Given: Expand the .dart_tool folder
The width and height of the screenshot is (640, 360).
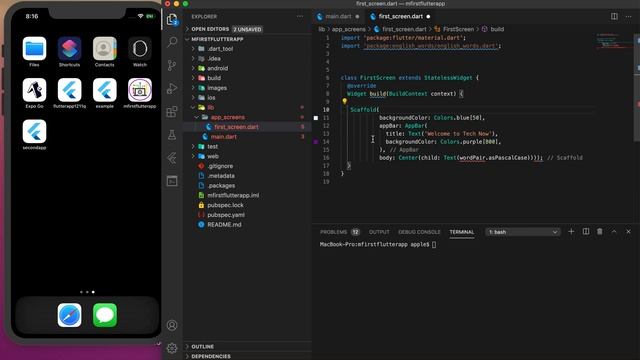Looking at the screenshot, I should (247, 49).
